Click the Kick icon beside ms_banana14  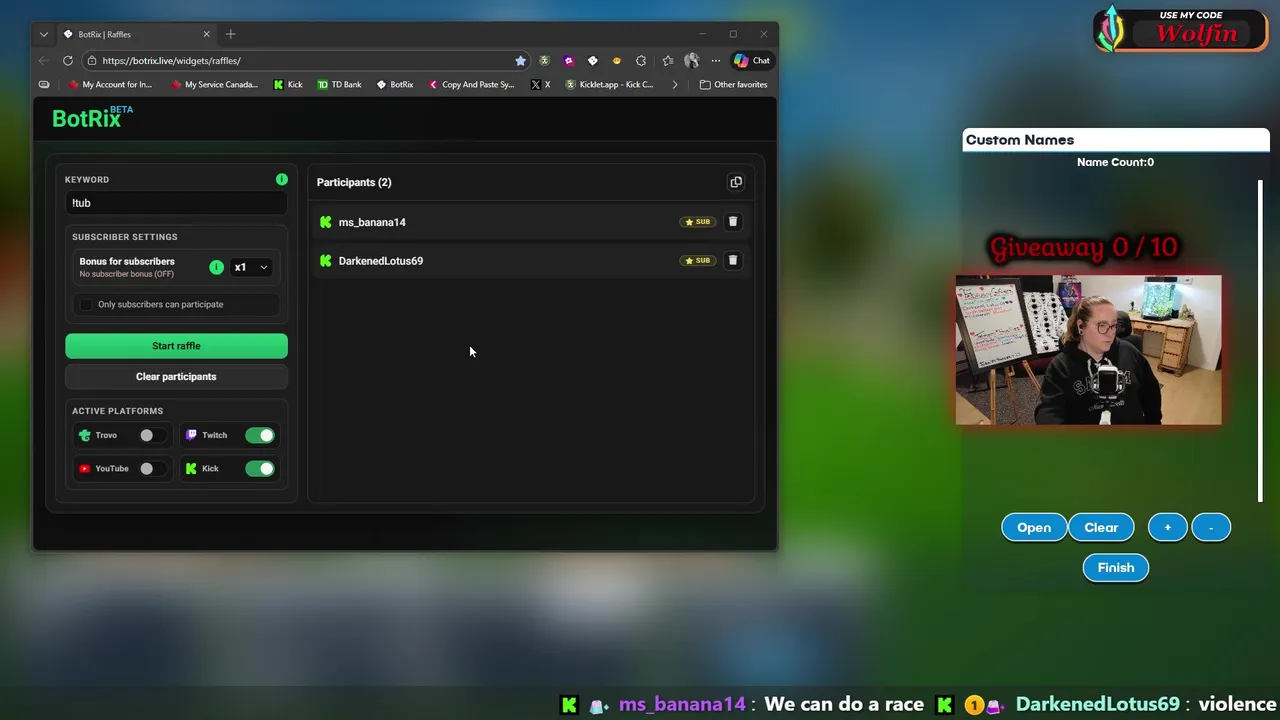325,222
